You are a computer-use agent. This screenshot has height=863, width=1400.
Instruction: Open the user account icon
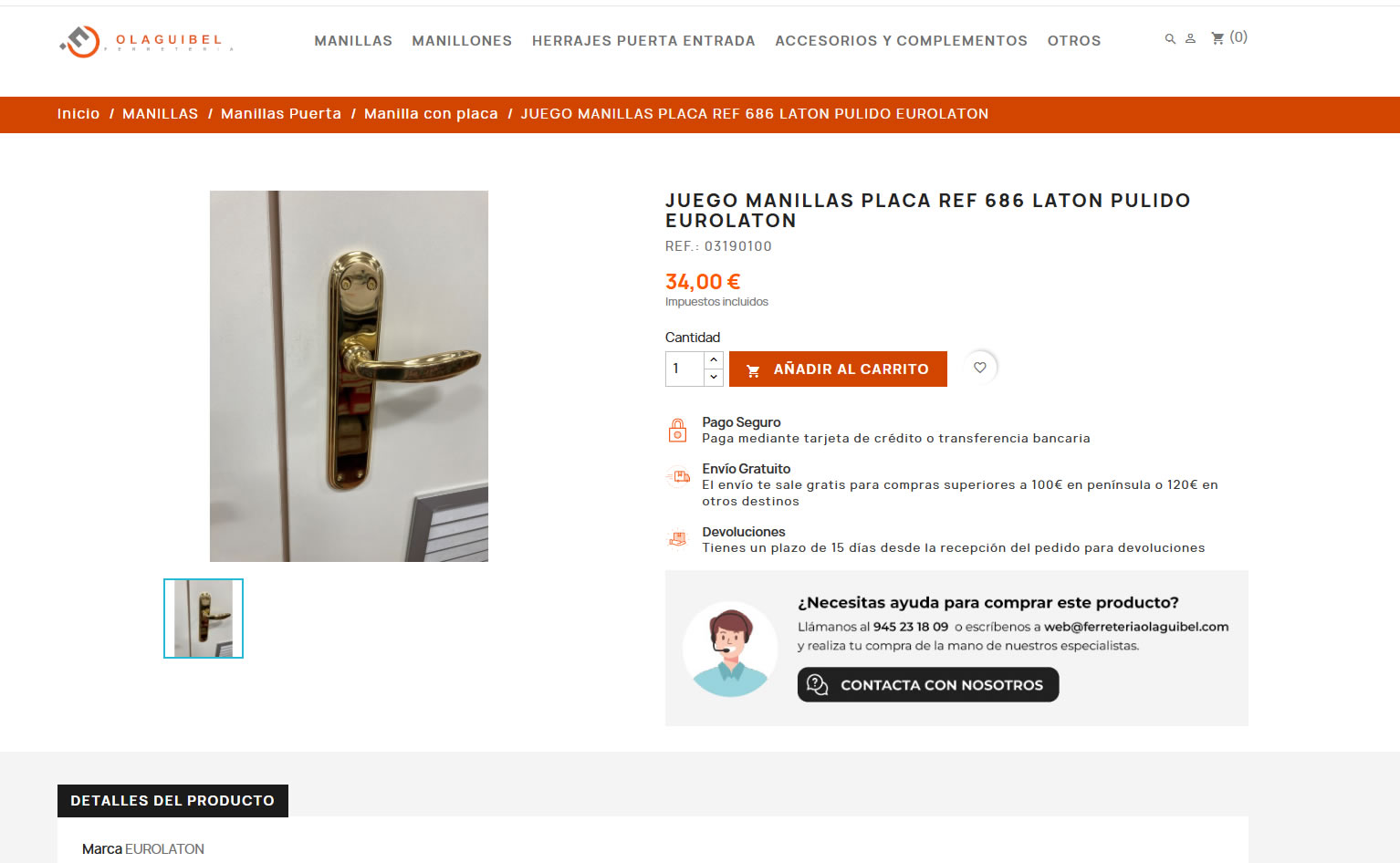click(1190, 39)
